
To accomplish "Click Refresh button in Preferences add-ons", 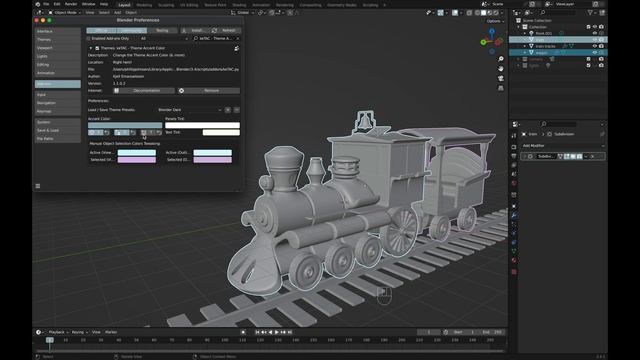I will point(225,31).
